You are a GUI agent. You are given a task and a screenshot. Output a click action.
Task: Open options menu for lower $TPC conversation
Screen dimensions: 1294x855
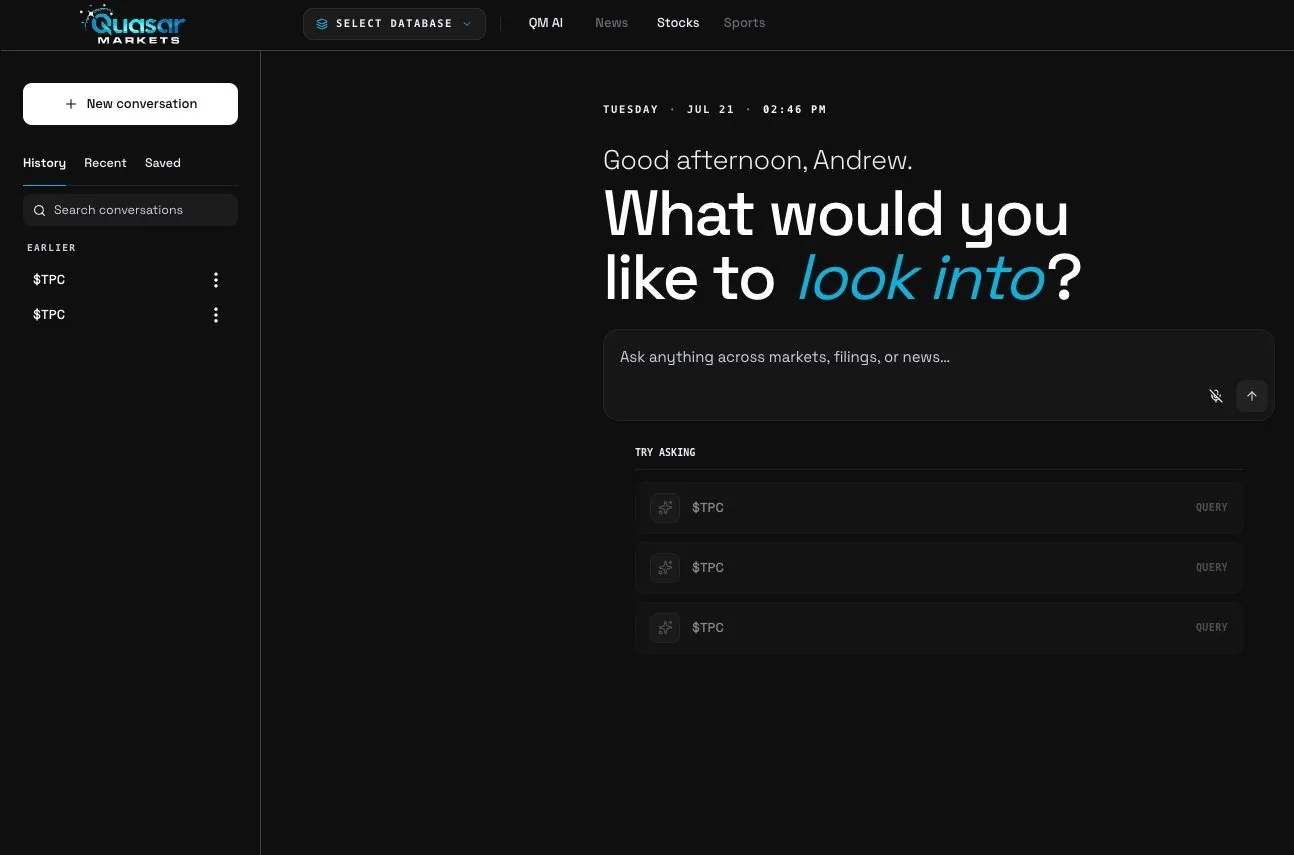pyautogui.click(x=216, y=315)
